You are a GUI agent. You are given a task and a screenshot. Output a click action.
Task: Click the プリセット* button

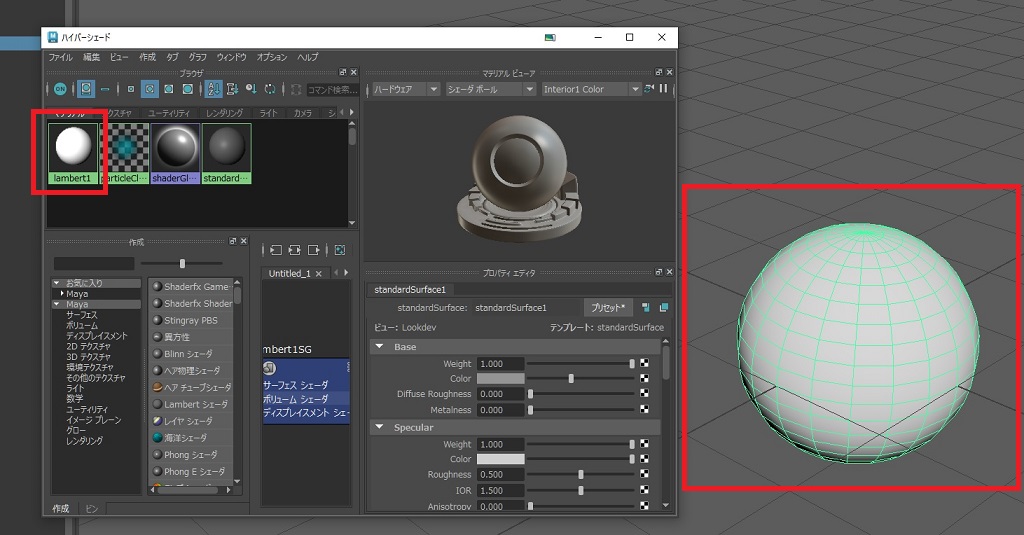coord(608,308)
